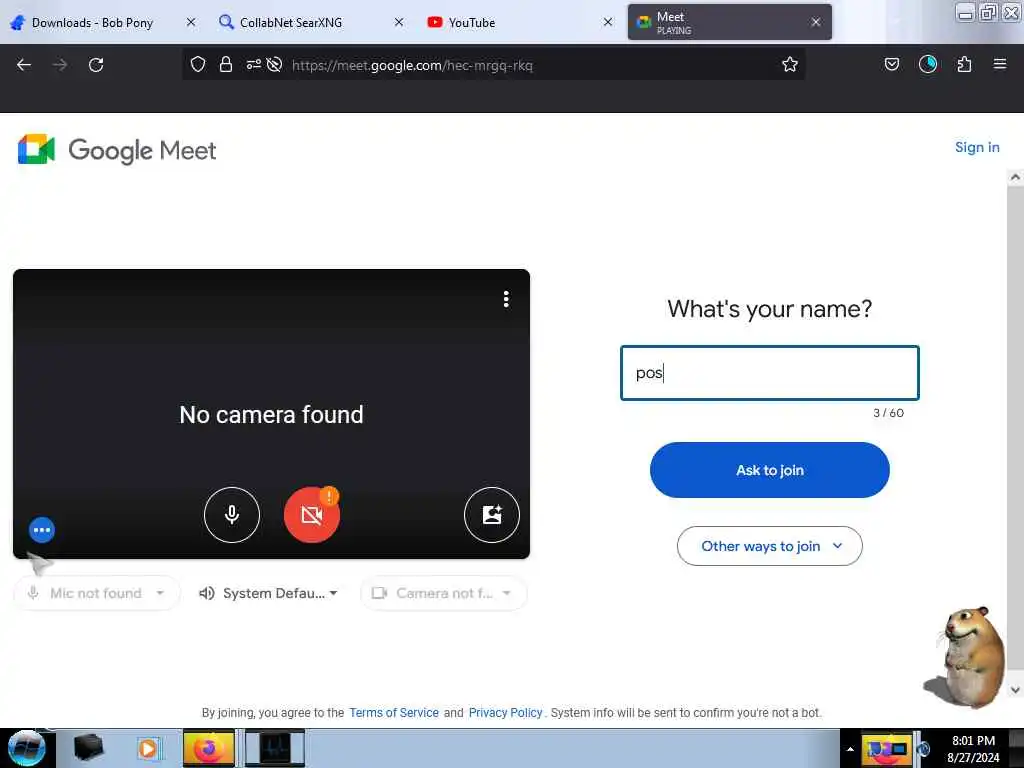Show hidden system tray icons
The width and height of the screenshot is (1024, 768).
850,749
